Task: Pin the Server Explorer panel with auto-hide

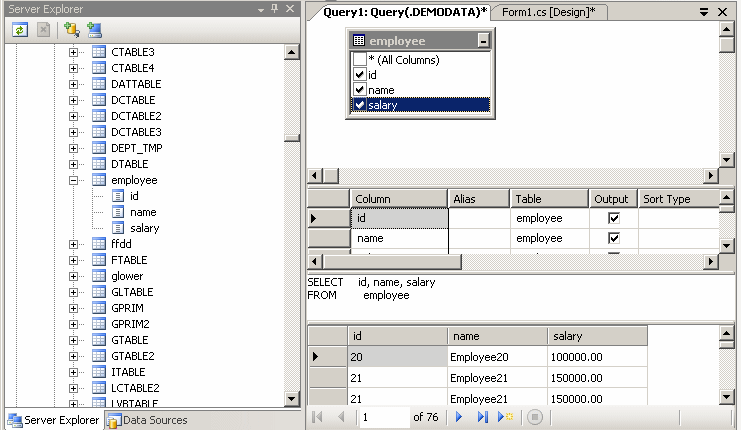Action: (x=274, y=9)
